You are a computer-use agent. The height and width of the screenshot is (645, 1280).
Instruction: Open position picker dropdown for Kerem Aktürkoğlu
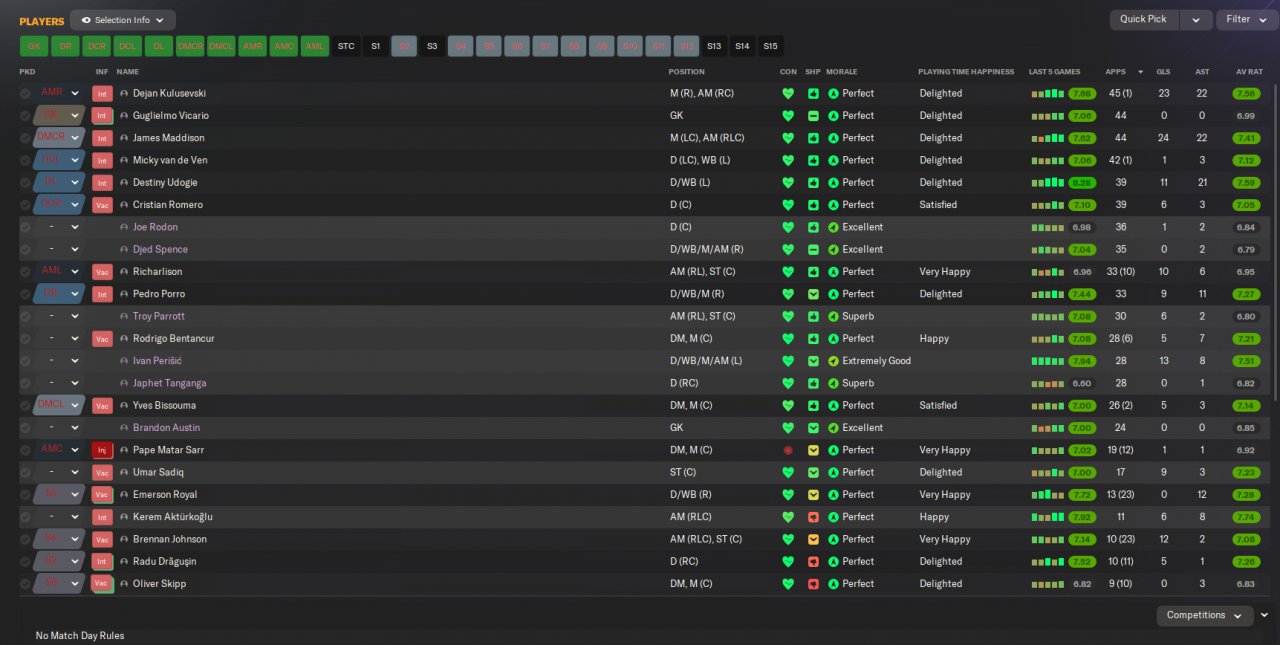(x=75, y=517)
